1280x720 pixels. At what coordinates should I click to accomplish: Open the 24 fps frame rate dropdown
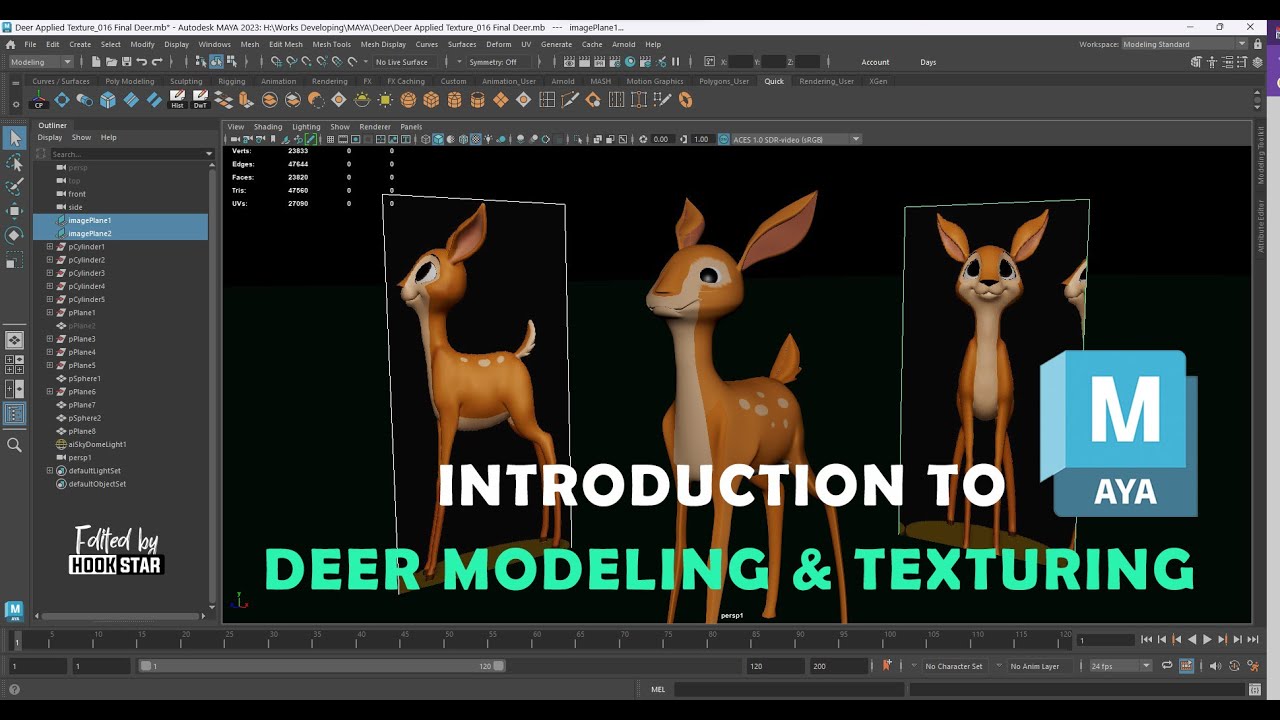1120,666
